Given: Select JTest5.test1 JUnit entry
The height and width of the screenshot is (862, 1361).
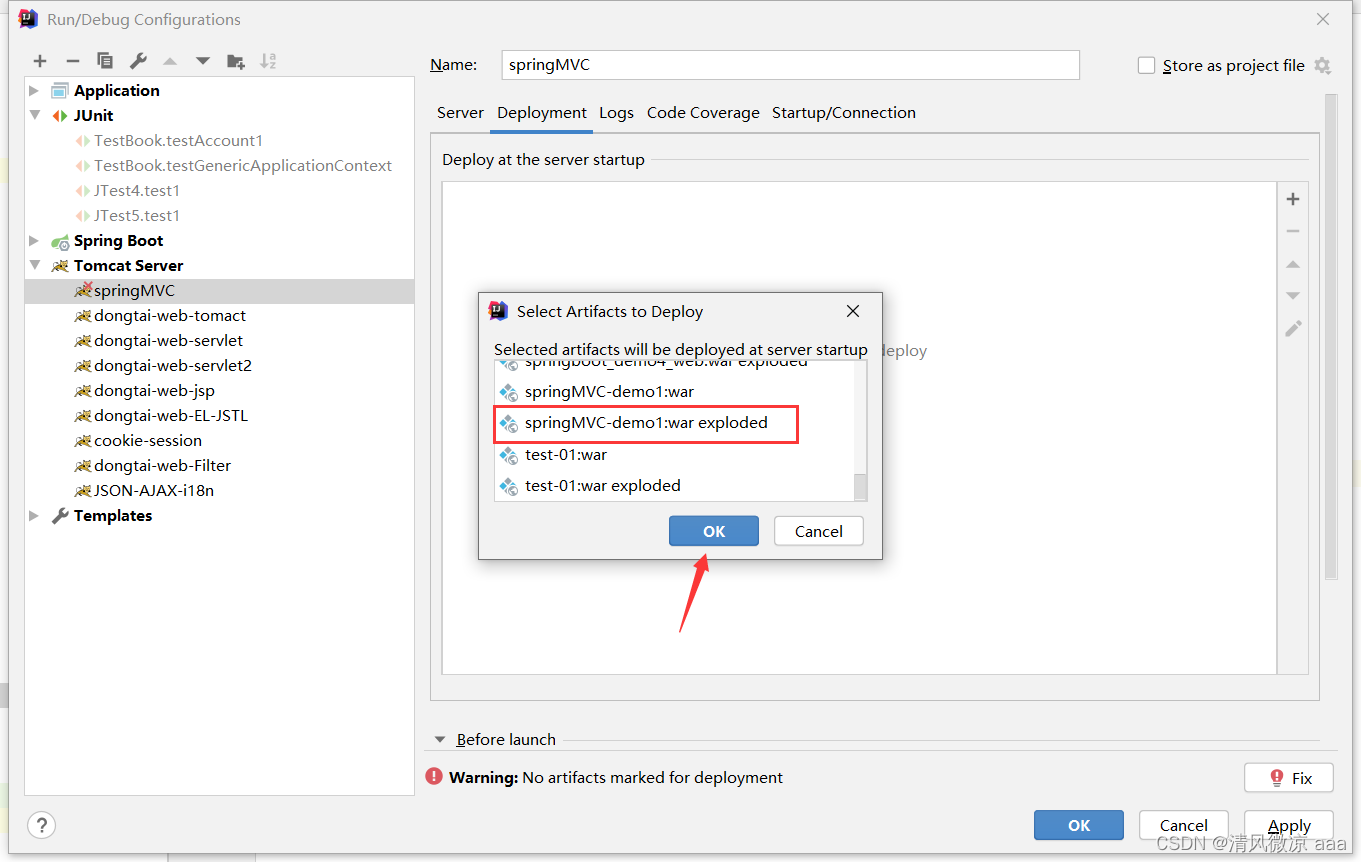Looking at the screenshot, I should (220, 215).
